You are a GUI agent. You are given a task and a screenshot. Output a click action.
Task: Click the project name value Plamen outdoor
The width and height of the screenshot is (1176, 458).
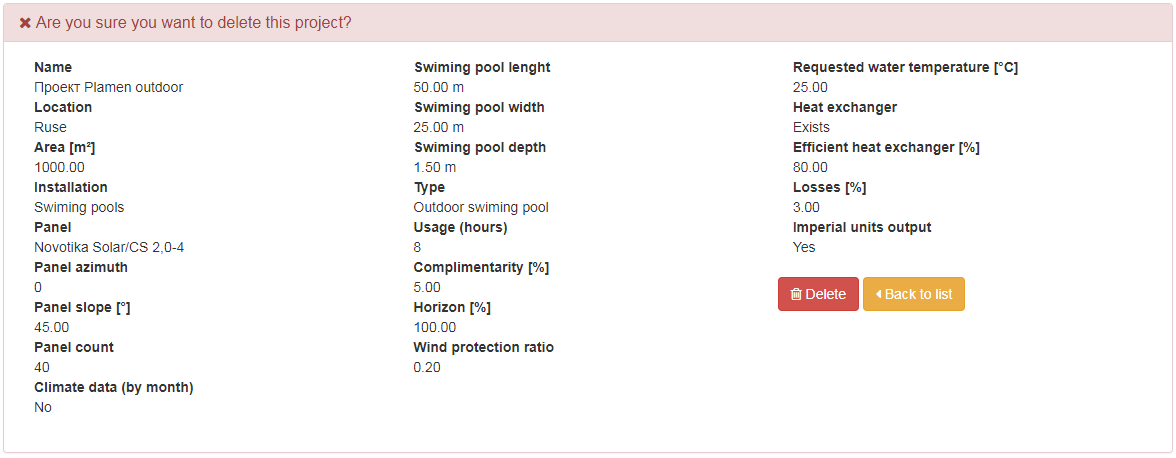point(109,87)
